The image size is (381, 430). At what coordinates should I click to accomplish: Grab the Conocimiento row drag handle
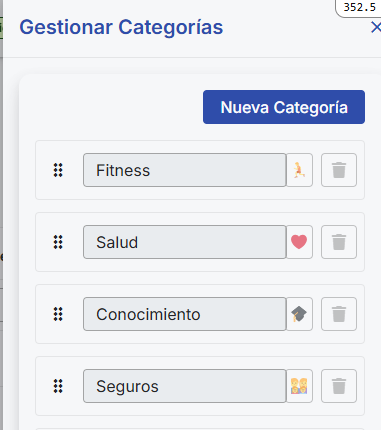coord(58,314)
